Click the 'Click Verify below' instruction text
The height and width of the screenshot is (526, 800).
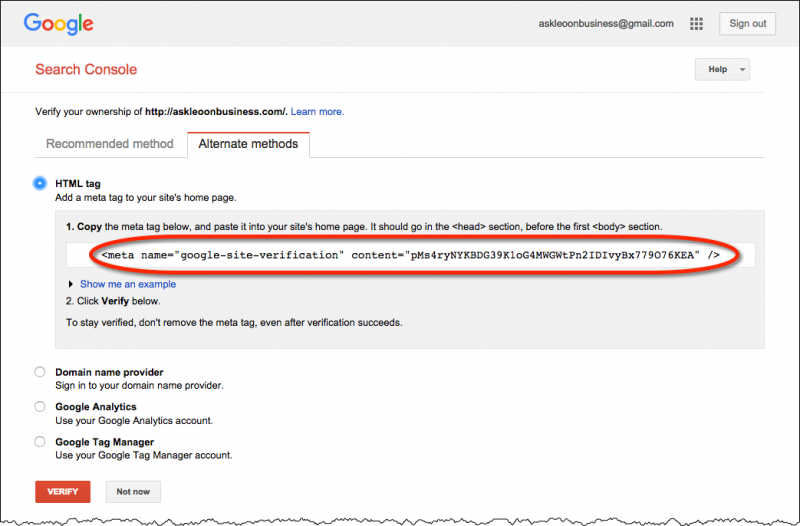pyautogui.click(x=113, y=301)
